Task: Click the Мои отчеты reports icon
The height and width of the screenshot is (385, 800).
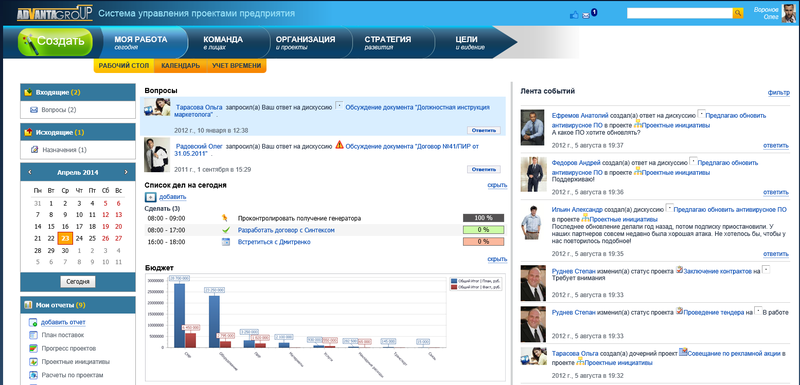Action: (x=29, y=305)
